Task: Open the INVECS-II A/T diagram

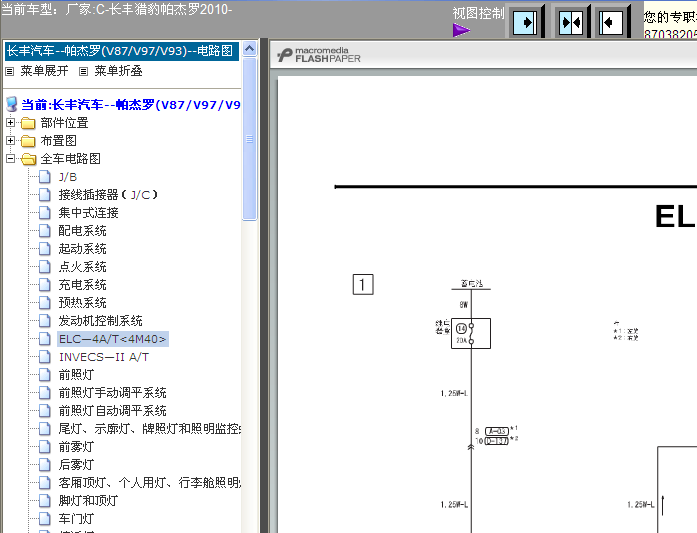Action: pyautogui.click(x=104, y=357)
